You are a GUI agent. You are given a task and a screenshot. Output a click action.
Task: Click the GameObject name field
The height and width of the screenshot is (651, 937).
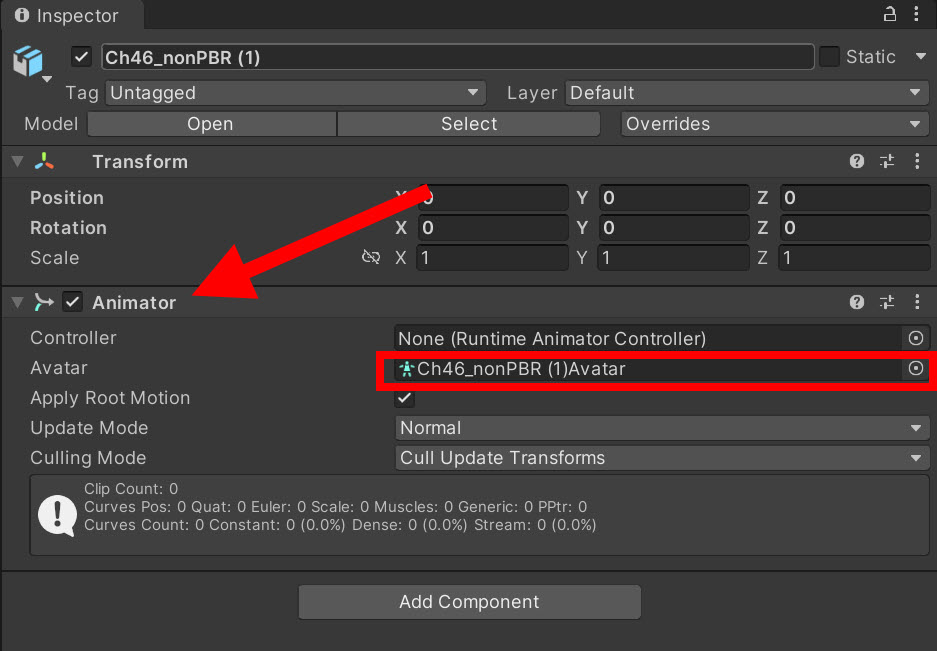[x=458, y=57]
